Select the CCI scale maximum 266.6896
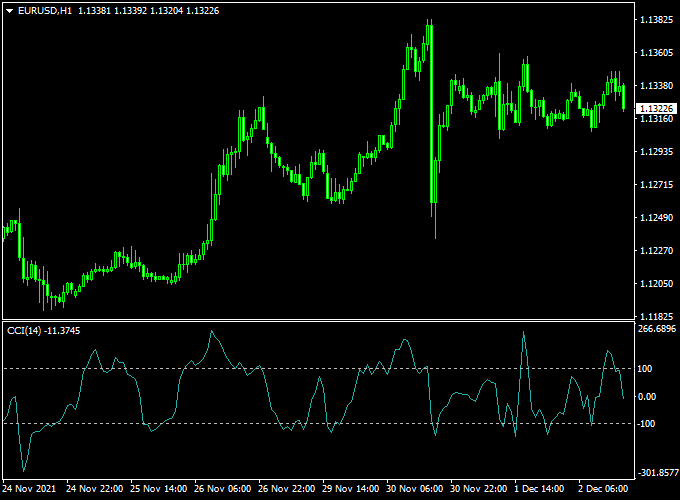Viewport: 680px width, 500px height. click(657, 329)
